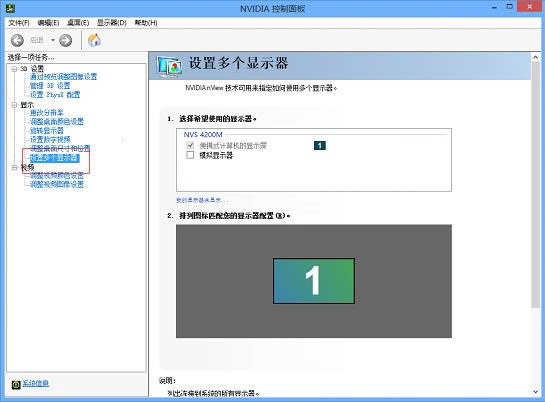Open the 帮助(H) menu

tap(146, 23)
